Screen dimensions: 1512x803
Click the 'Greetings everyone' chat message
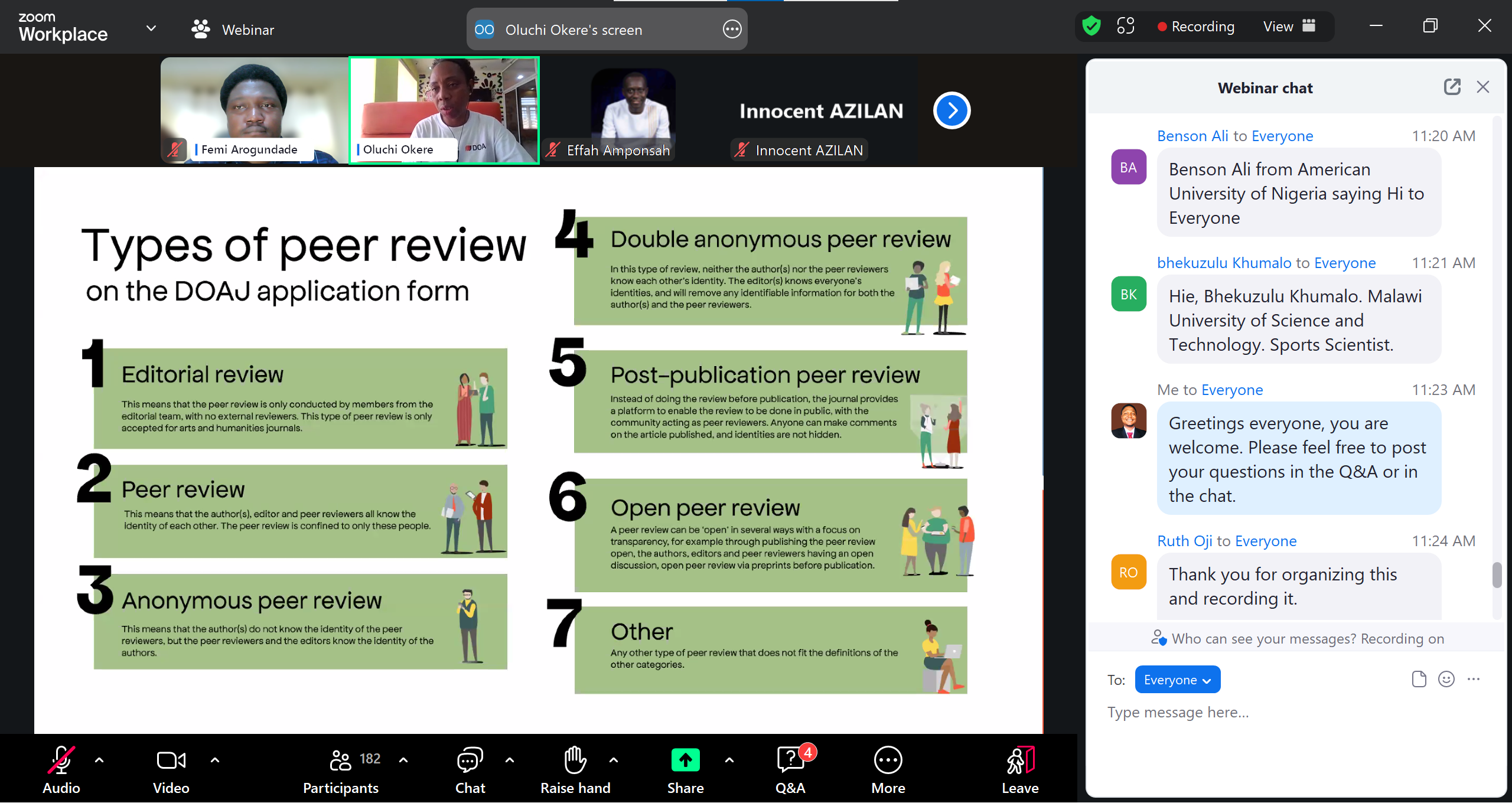[x=1299, y=459]
